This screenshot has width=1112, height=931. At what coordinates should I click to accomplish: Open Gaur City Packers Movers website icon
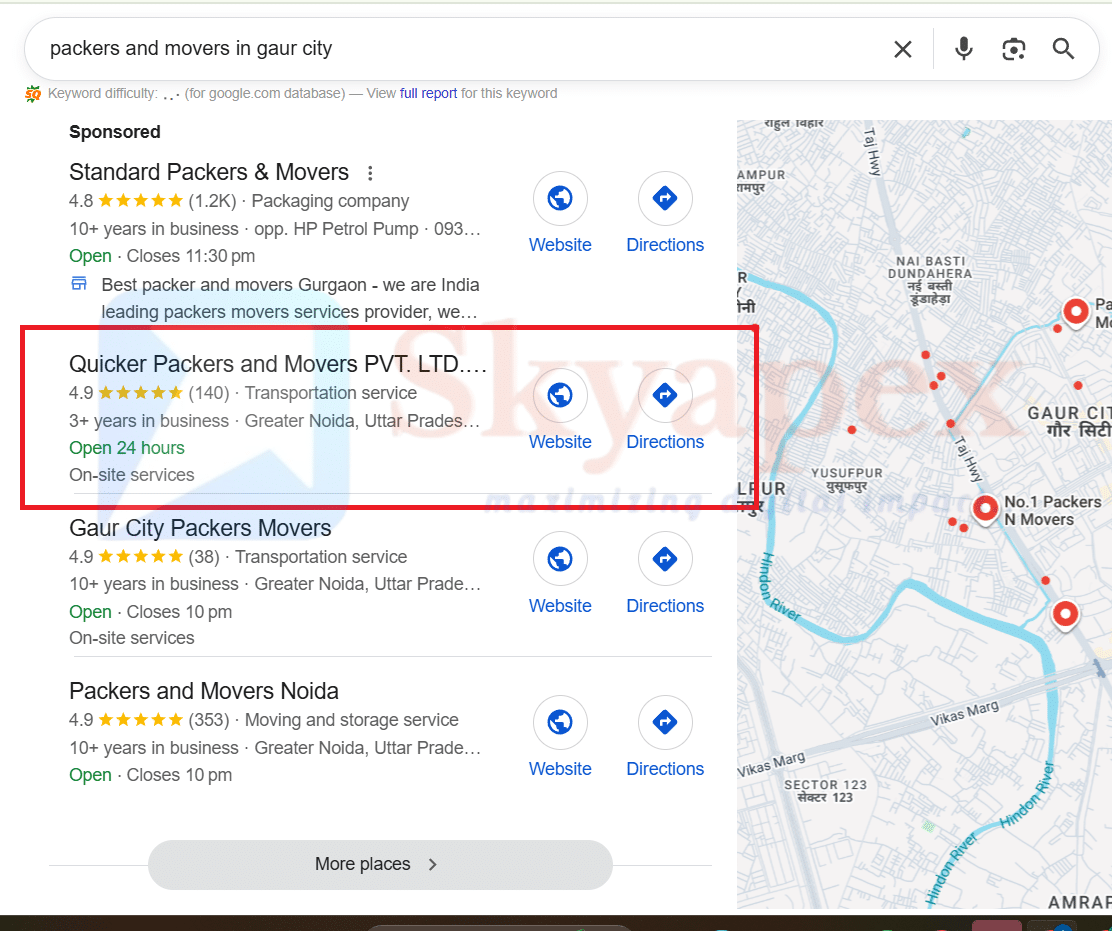tap(560, 559)
